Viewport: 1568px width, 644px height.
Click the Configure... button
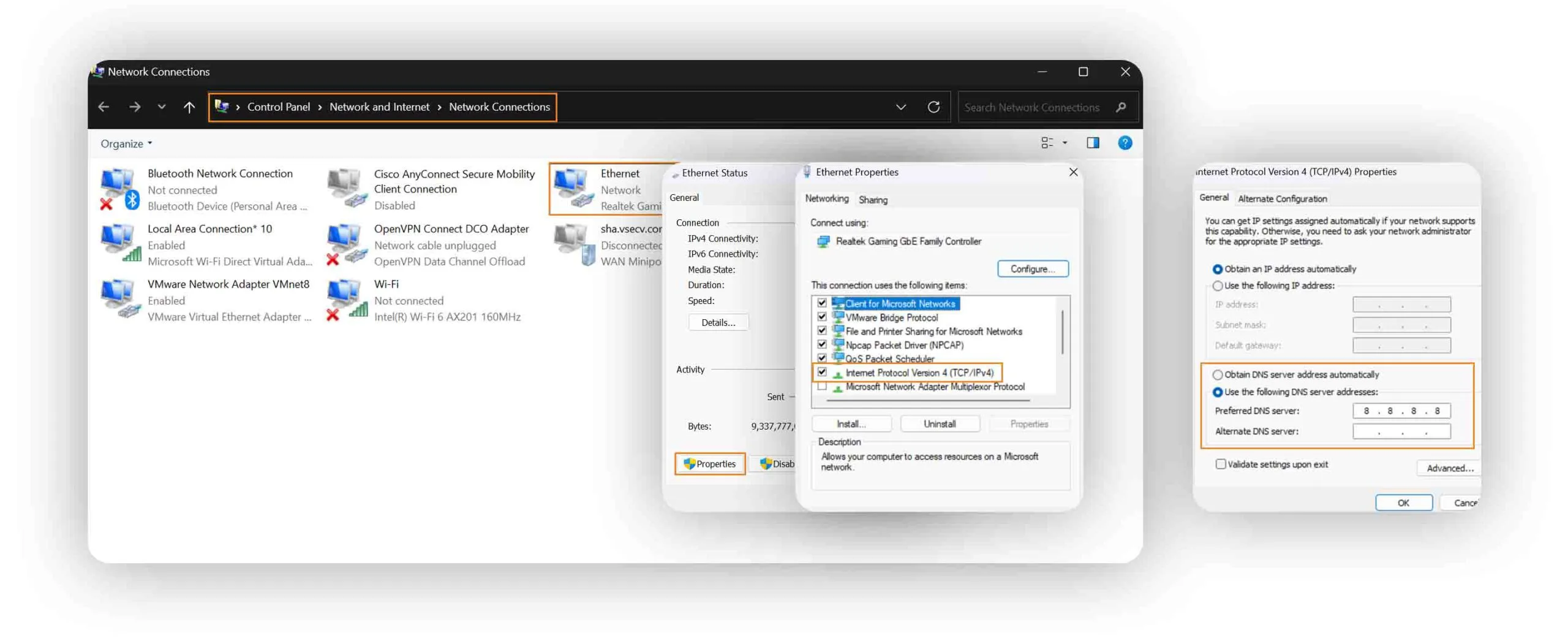pos(1032,269)
